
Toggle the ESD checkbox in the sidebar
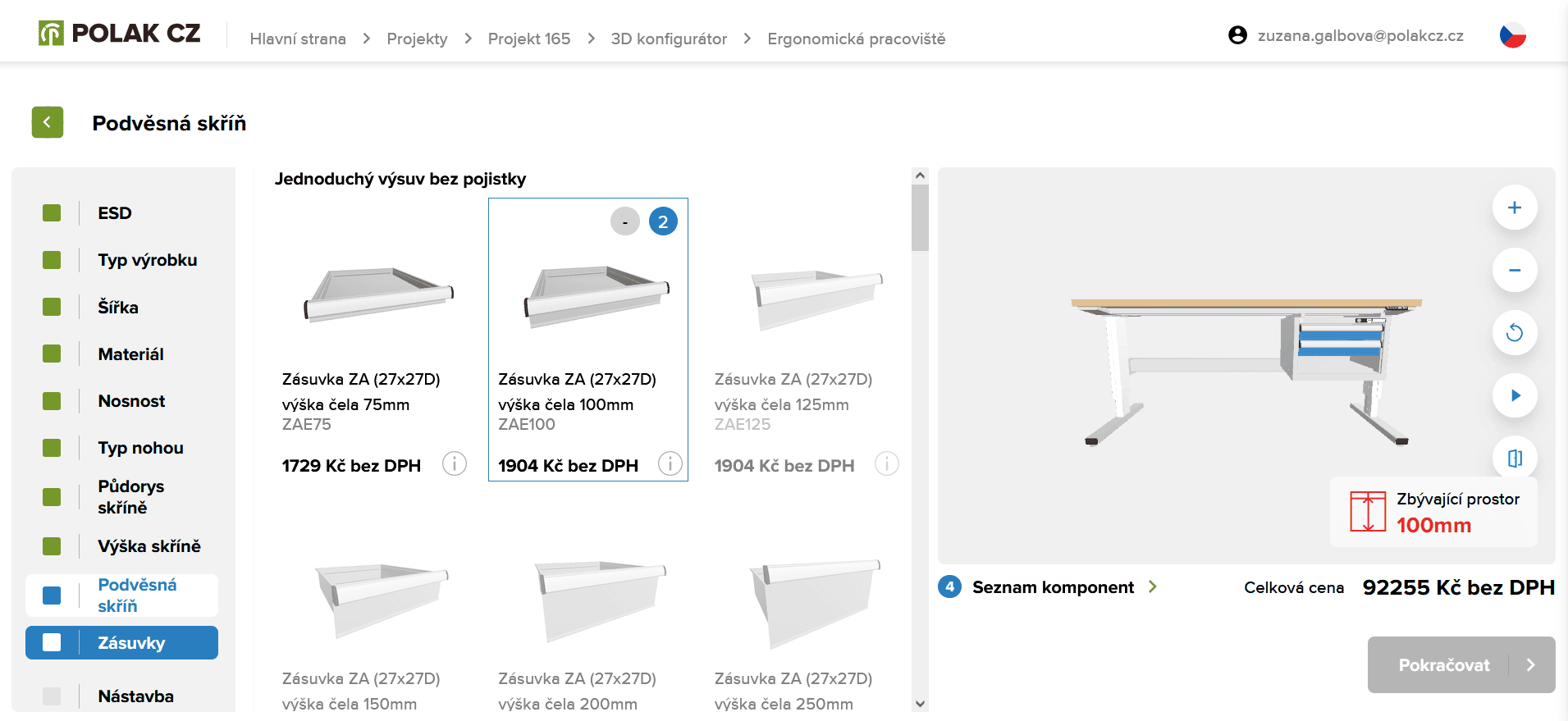click(x=53, y=212)
